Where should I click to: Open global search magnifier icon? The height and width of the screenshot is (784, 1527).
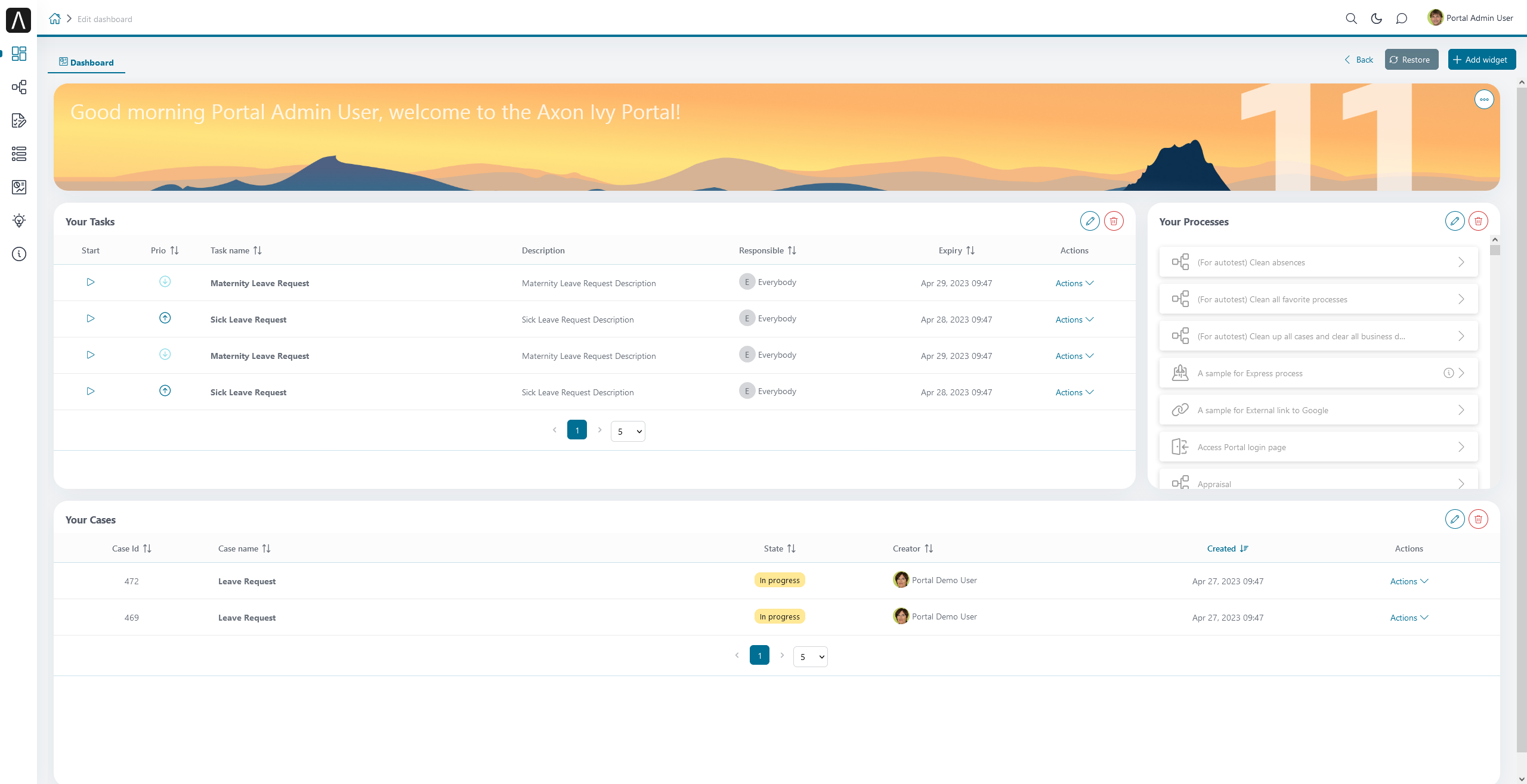pos(1351,18)
